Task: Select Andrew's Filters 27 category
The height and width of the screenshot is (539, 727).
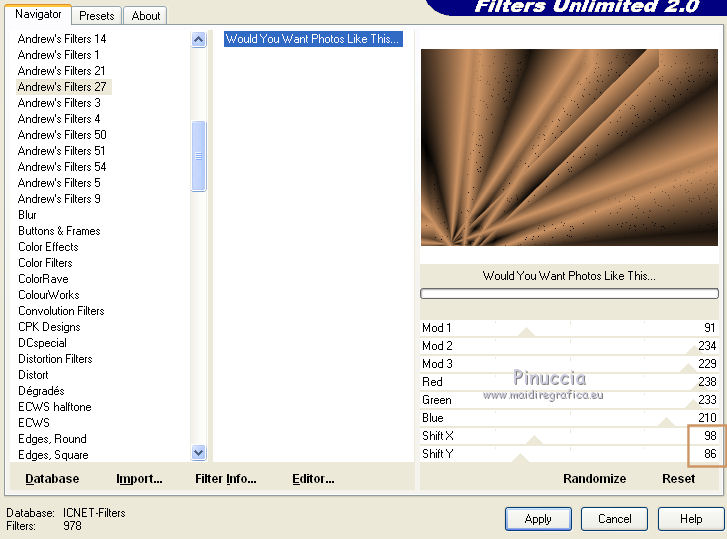Action: click(62, 87)
